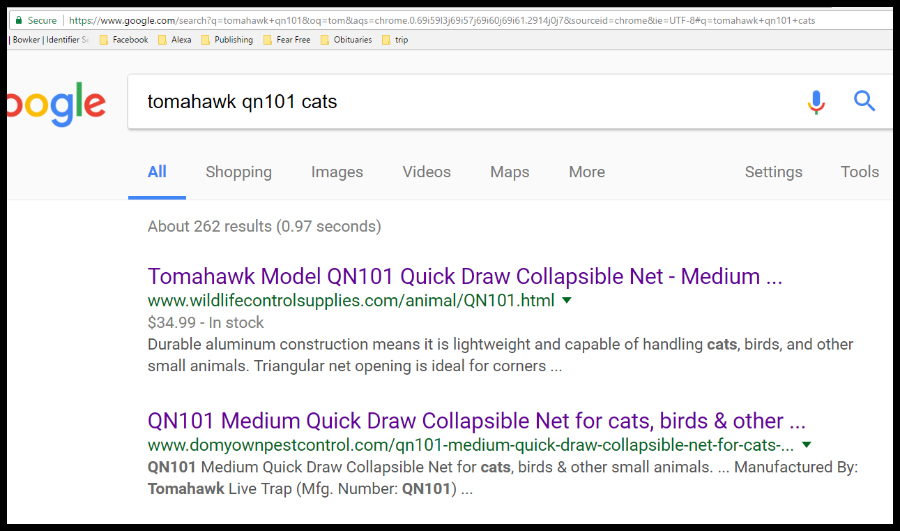
Task: Click the 'Durable aluminum construction' snippet text
Action: 501,355
